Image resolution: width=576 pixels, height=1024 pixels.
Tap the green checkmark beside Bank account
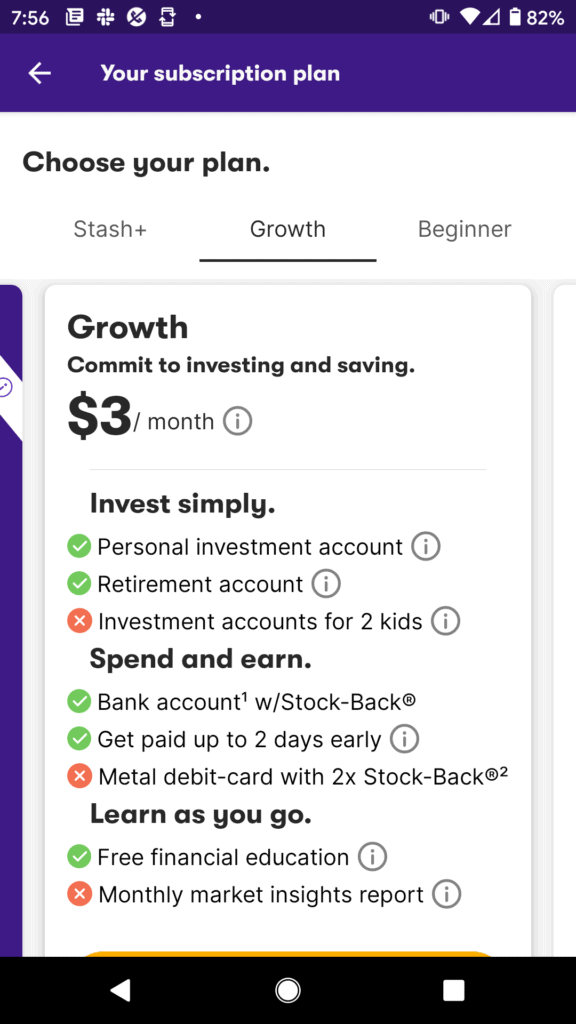pyautogui.click(x=79, y=702)
